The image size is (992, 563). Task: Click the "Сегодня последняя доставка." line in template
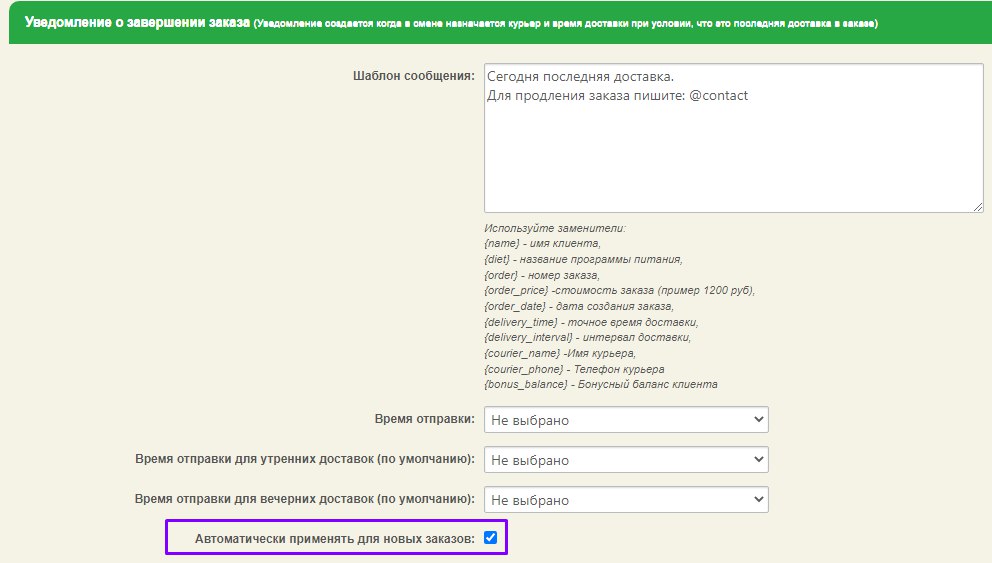click(x=580, y=77)
